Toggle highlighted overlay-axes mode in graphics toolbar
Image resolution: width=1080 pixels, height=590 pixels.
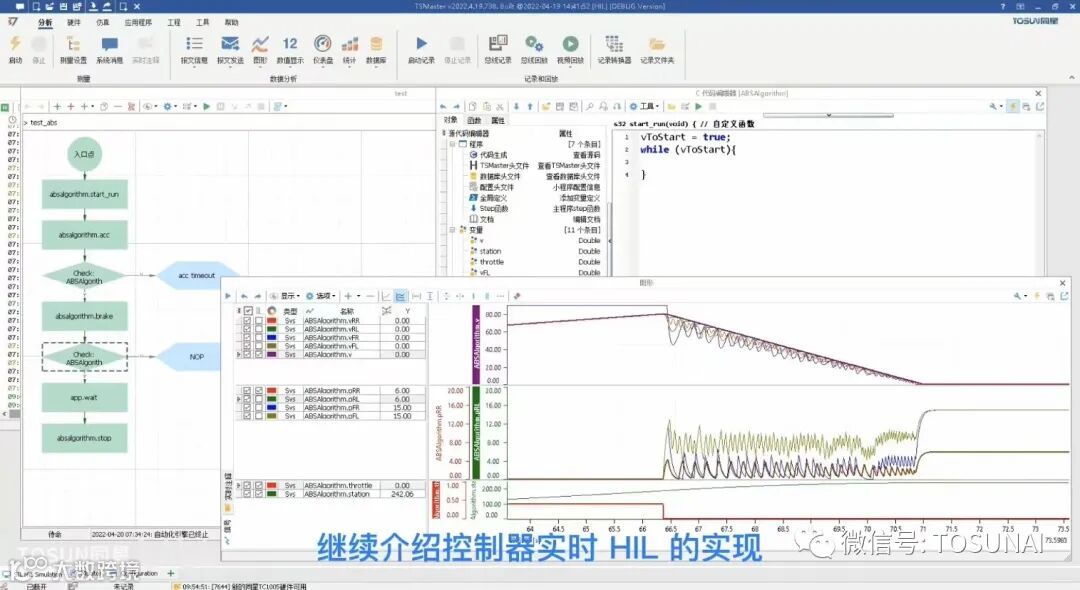[400, 296]
